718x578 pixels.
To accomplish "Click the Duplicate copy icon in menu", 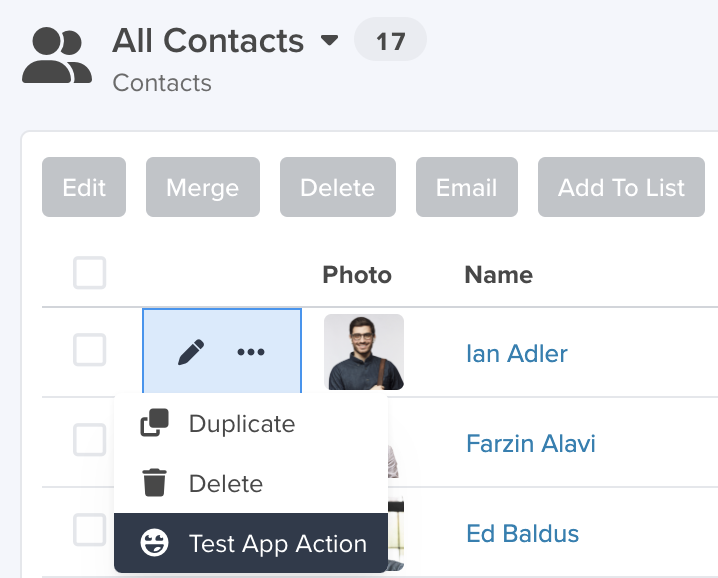I will click(x=154, y=423).
